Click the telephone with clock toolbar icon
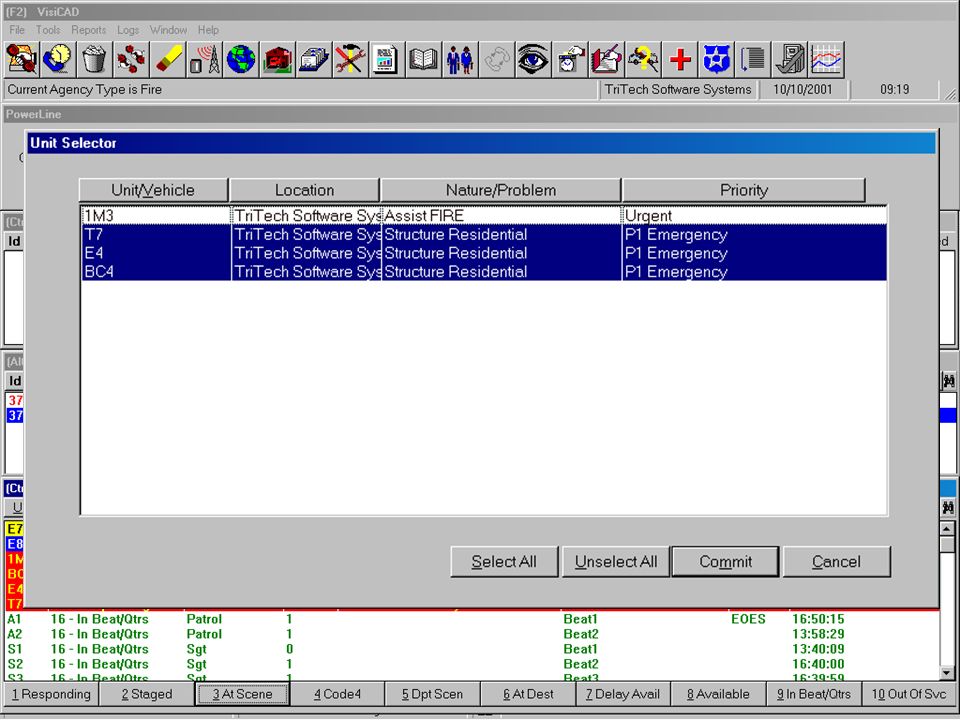Screen dimensions: 960x720 pos(58,59)
